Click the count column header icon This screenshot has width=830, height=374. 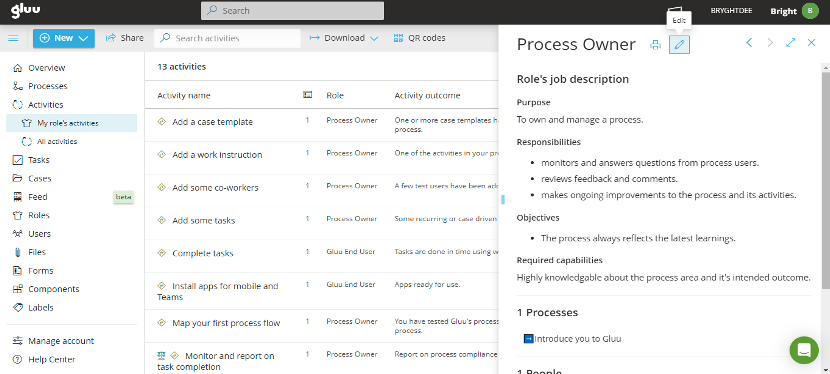click(307, 95)
